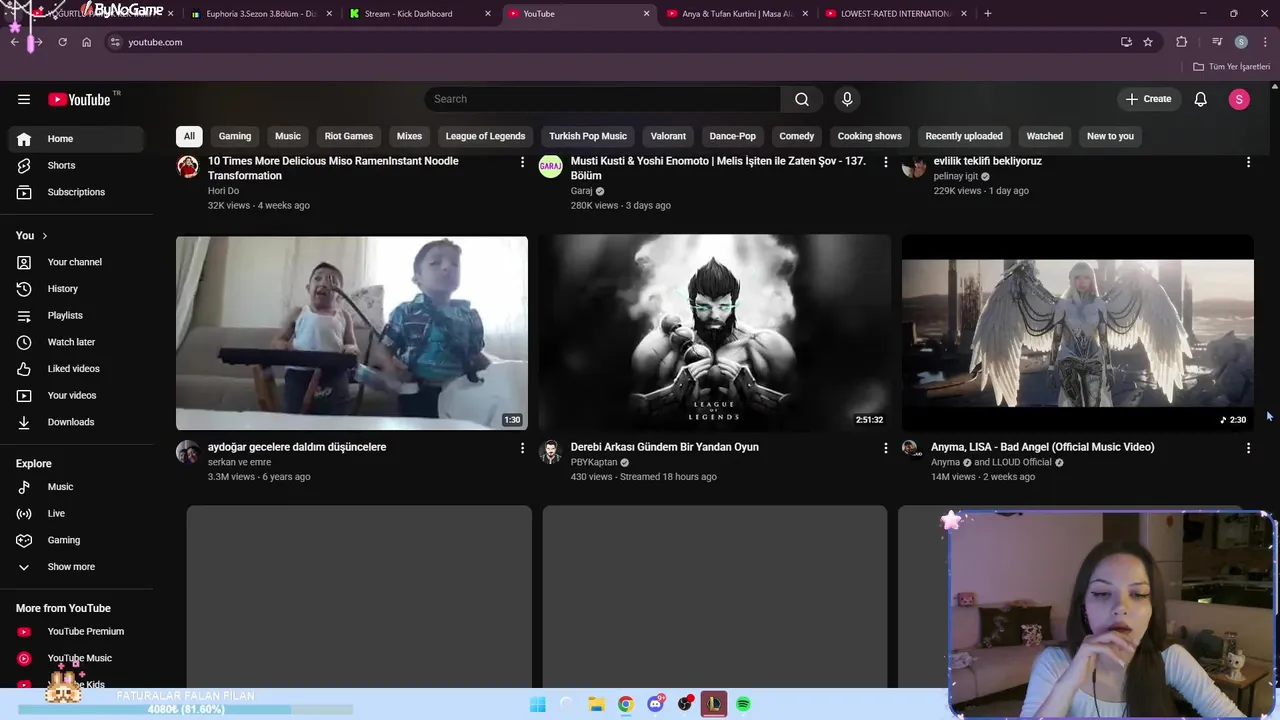Open serkan ve emre channel link
Screen dimensions: 1280x720
point(239,463)
